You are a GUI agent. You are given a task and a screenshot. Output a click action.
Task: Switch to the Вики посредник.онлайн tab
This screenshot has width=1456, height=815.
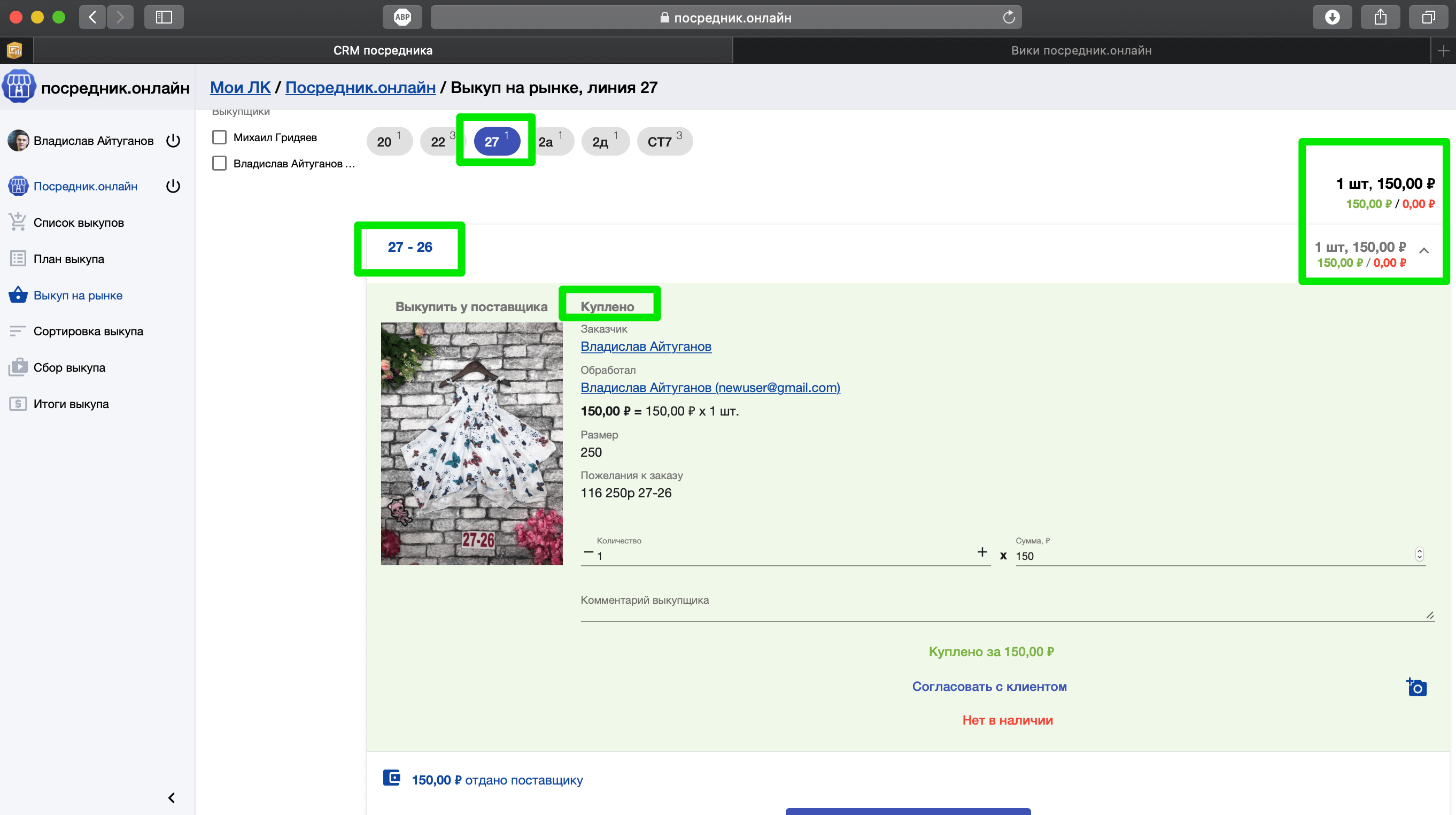coord(1081,50)
